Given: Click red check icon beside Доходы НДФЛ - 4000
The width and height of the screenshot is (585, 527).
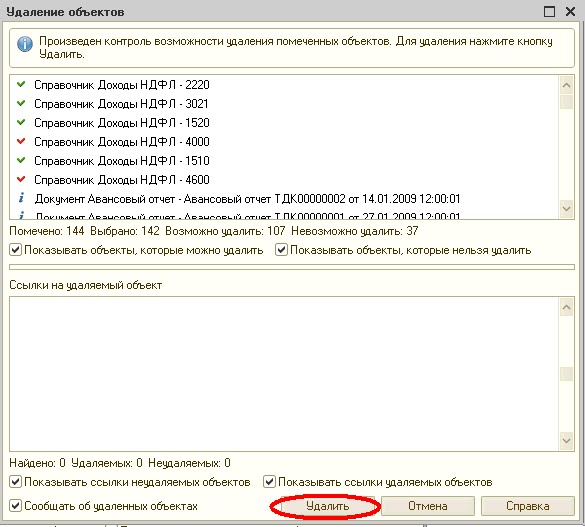Looking at the screenshot, I should click(21, 141).
